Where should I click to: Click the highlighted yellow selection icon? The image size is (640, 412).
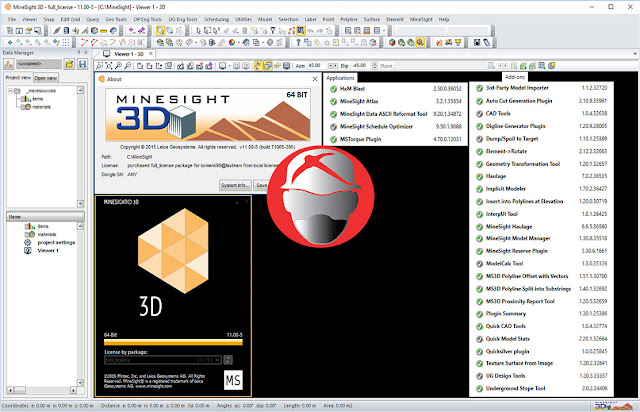pos(160,31)
